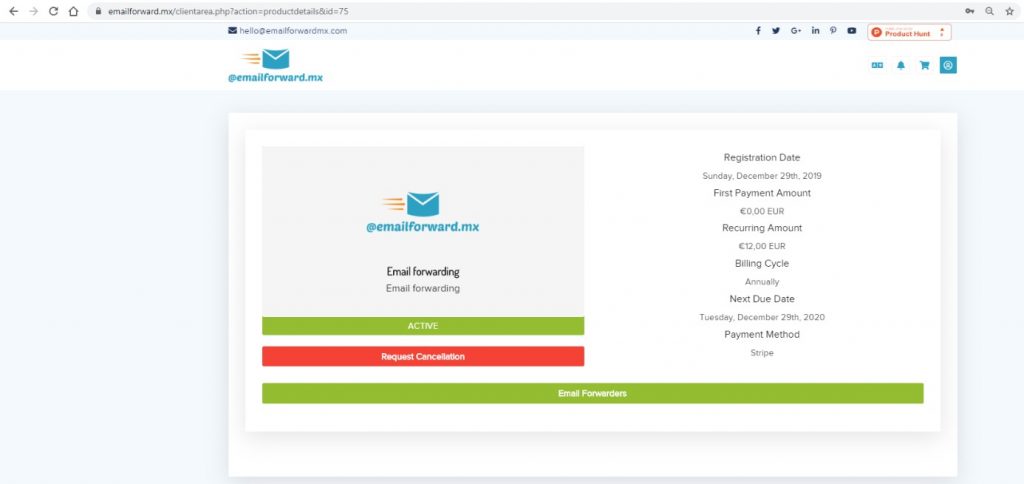Open the Facebook social icon

click(758, 31)
